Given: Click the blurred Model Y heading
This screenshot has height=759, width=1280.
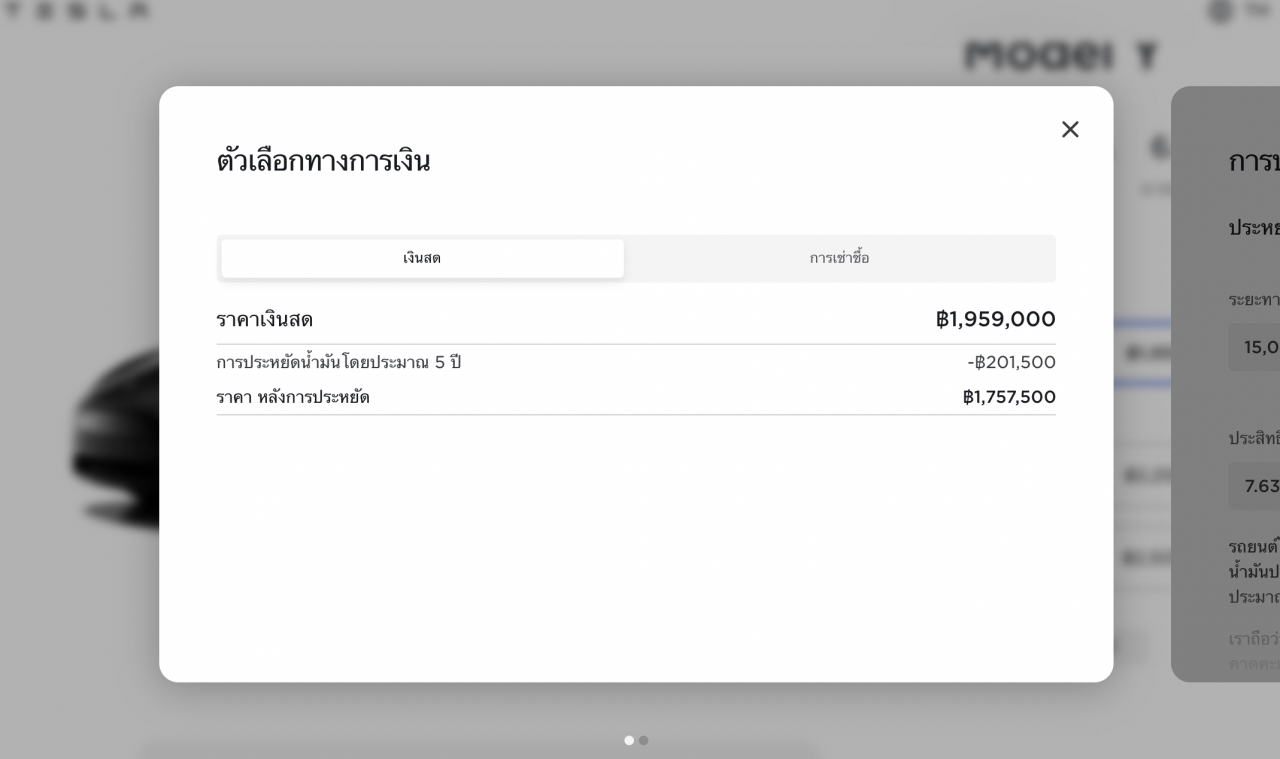Looking at the screenshot, I should [x=1061, y=55].
